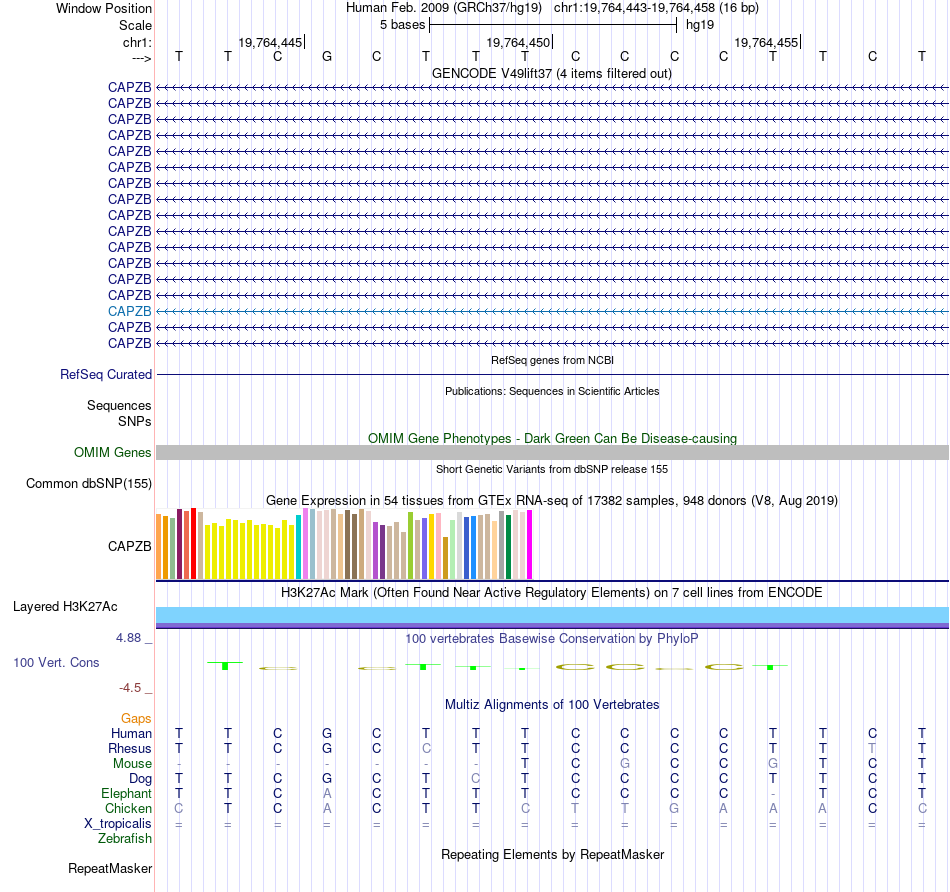Click the RefSeq Curated track label

pos(106,374)
